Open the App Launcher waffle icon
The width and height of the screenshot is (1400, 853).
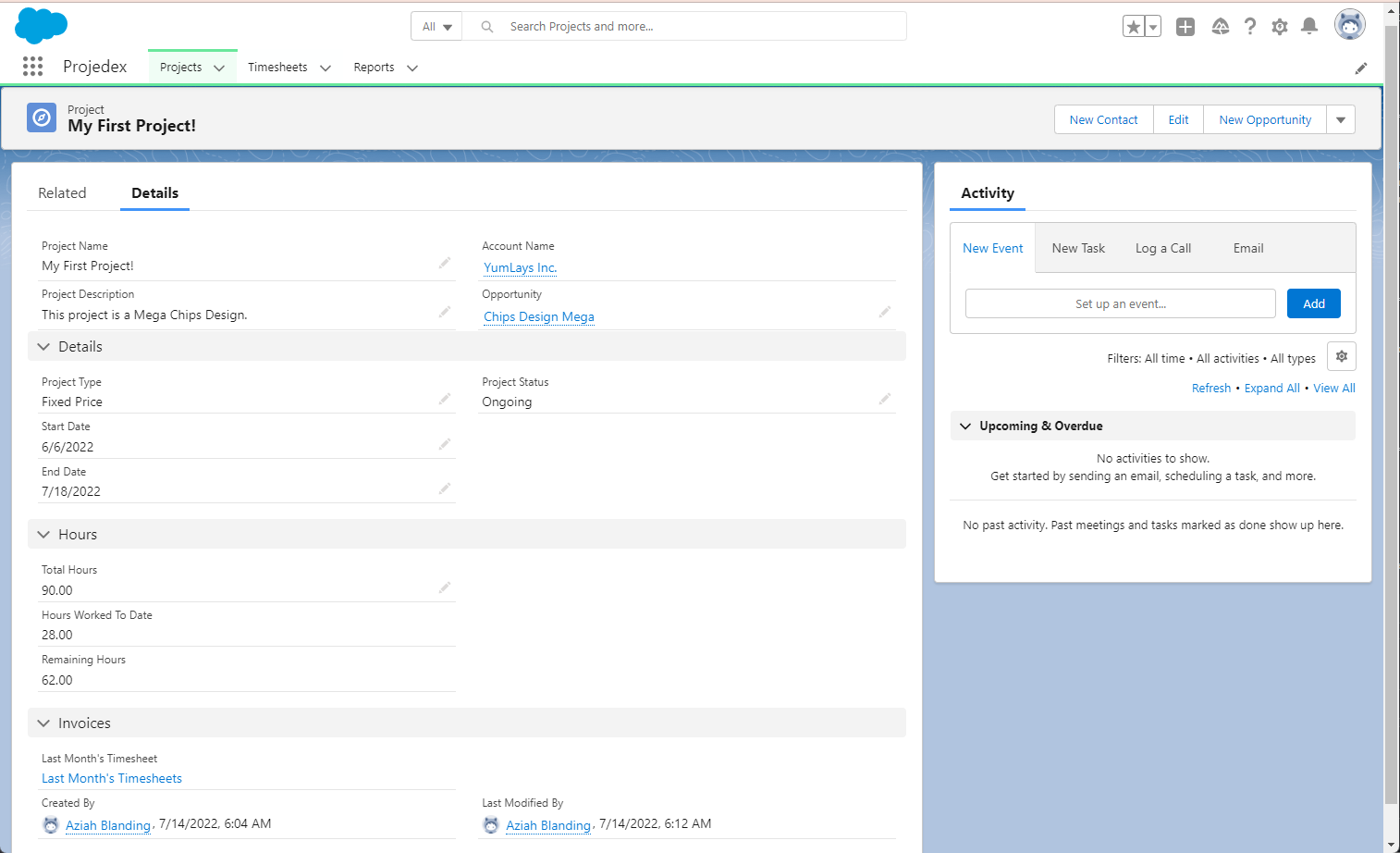coord(32,66)
